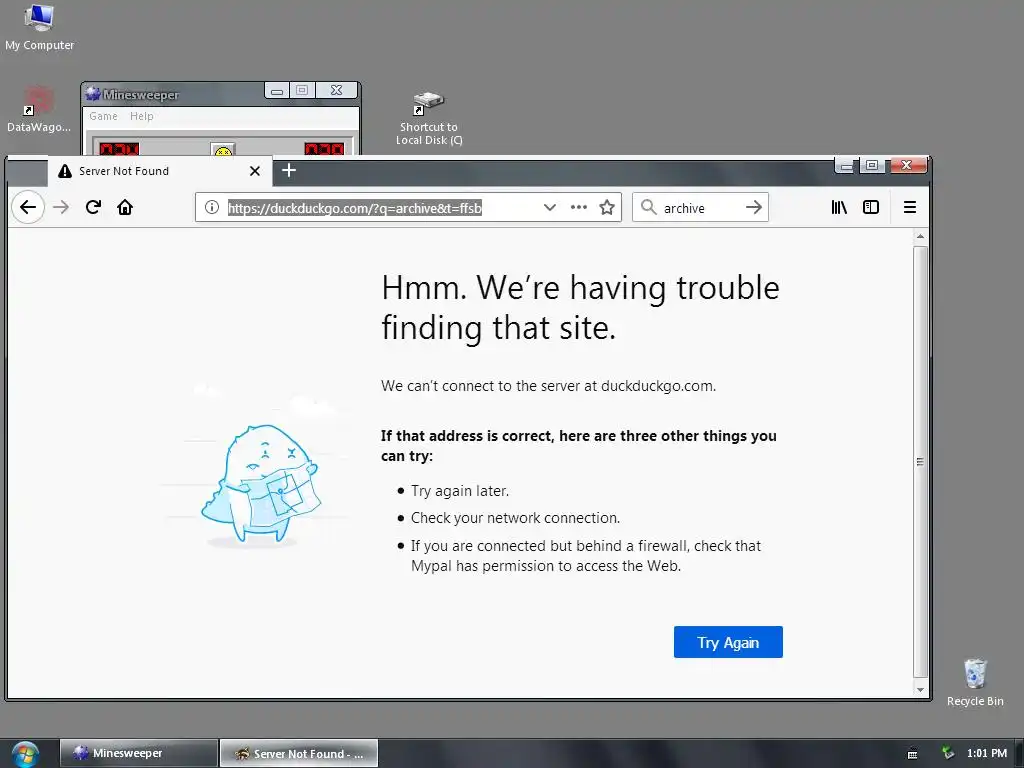
Task: Click the Minesweeper smiley face button
Action: tap(223, 150)
